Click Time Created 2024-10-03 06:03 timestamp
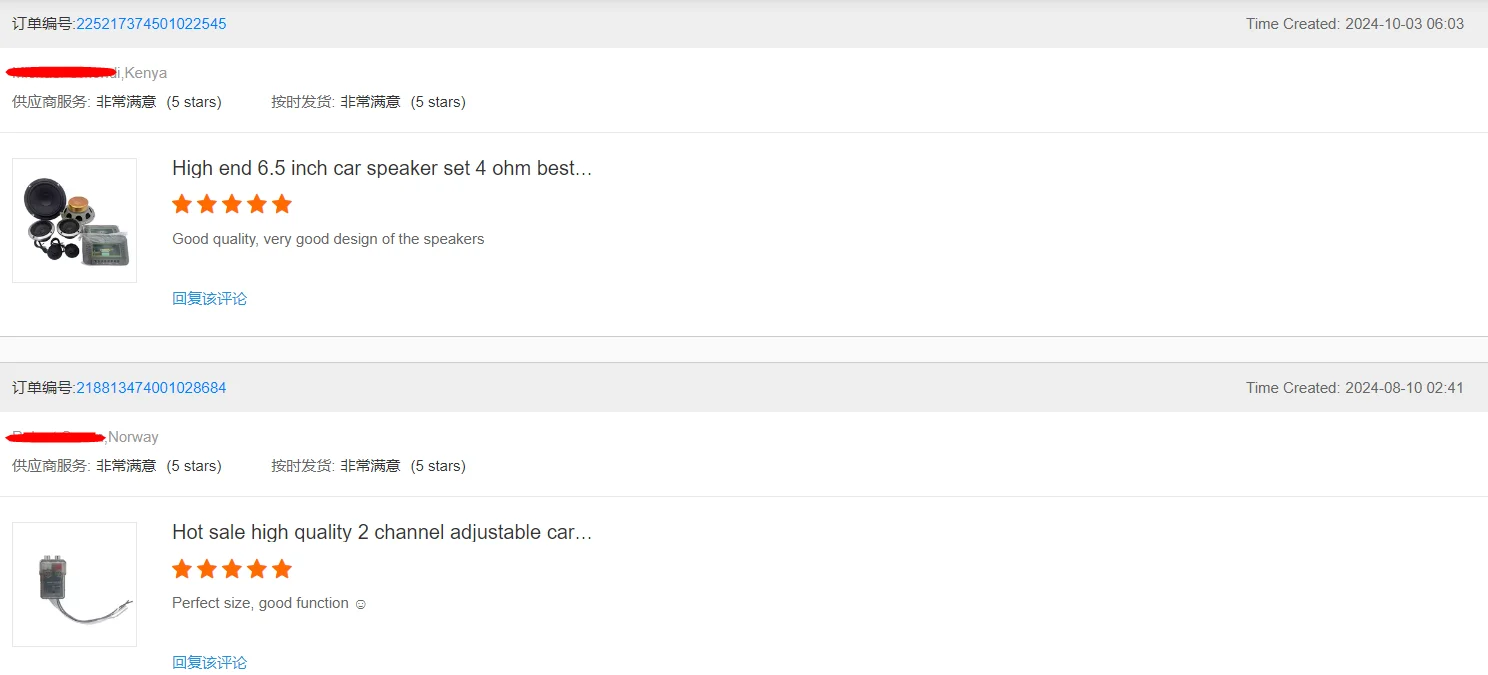1488x675 pixels. point(1354,24)
